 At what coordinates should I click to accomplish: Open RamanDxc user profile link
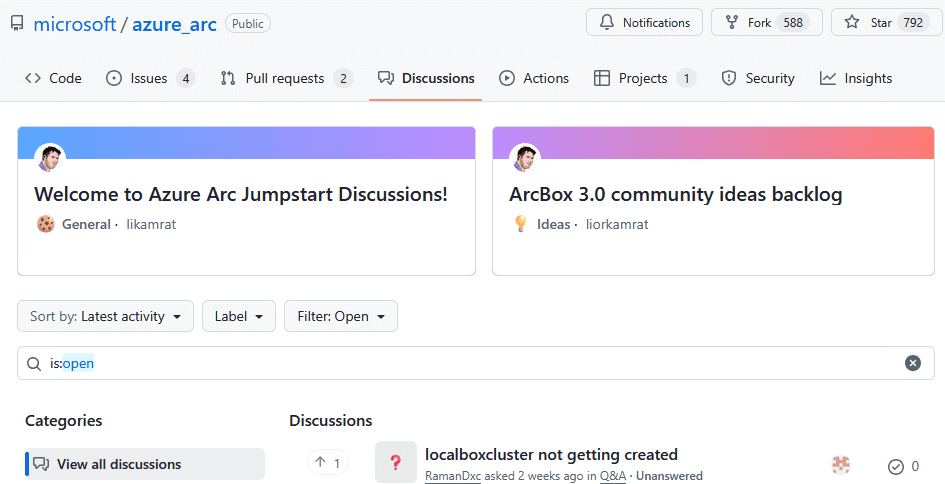click(453, 476)
